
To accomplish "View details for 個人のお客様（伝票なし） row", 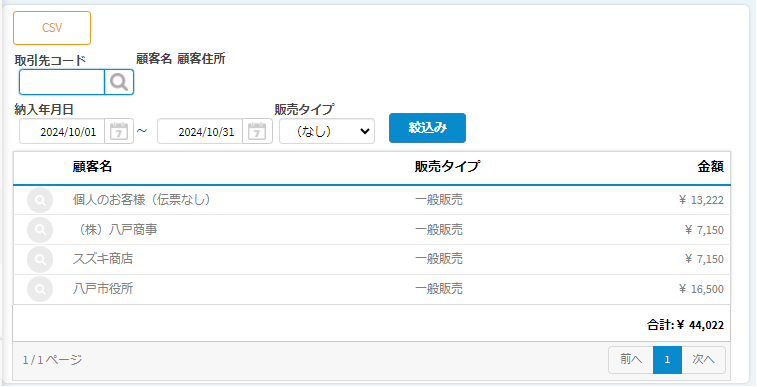I will (40, 200).
